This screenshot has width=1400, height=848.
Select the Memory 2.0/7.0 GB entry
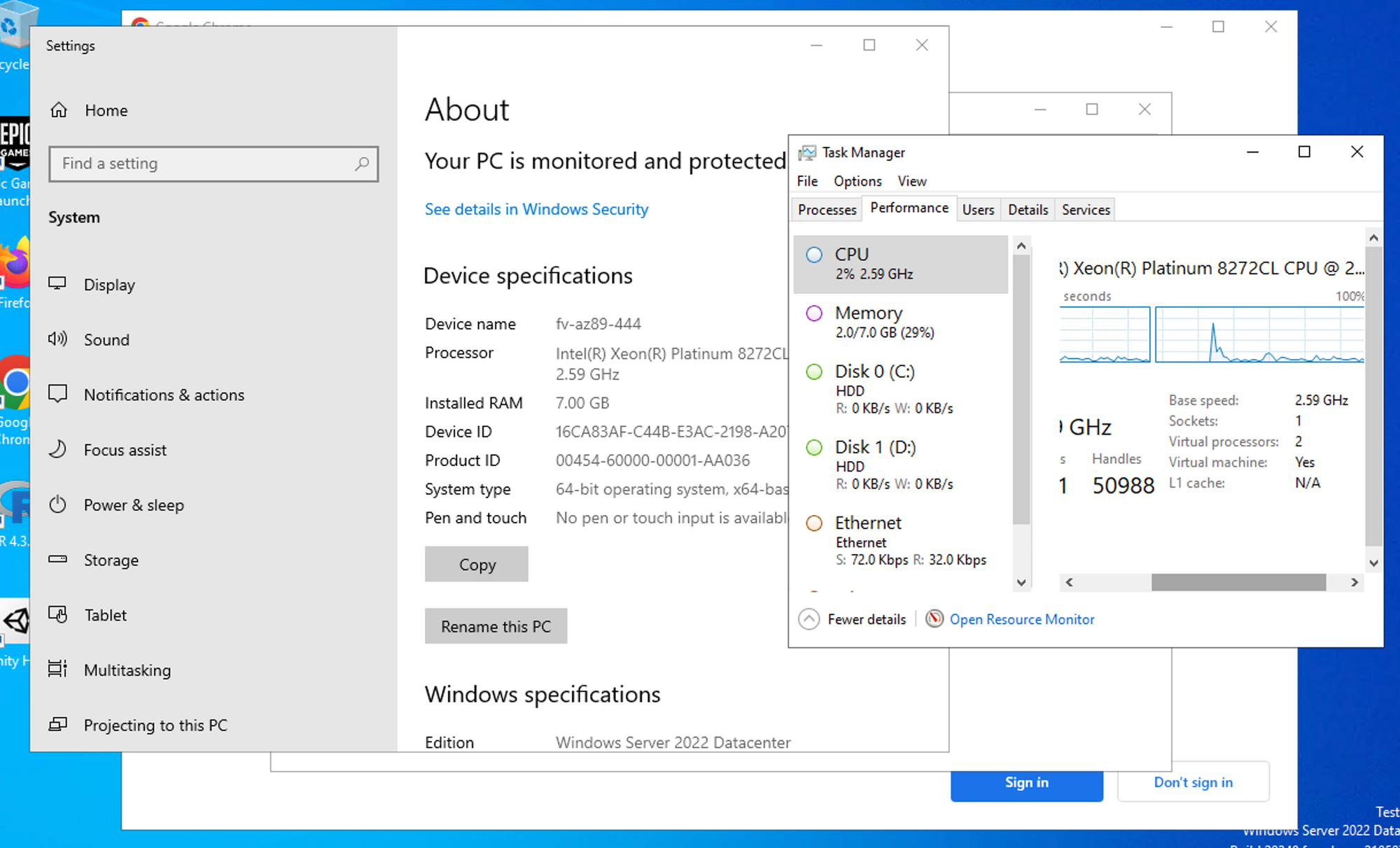tap(901, 322)
